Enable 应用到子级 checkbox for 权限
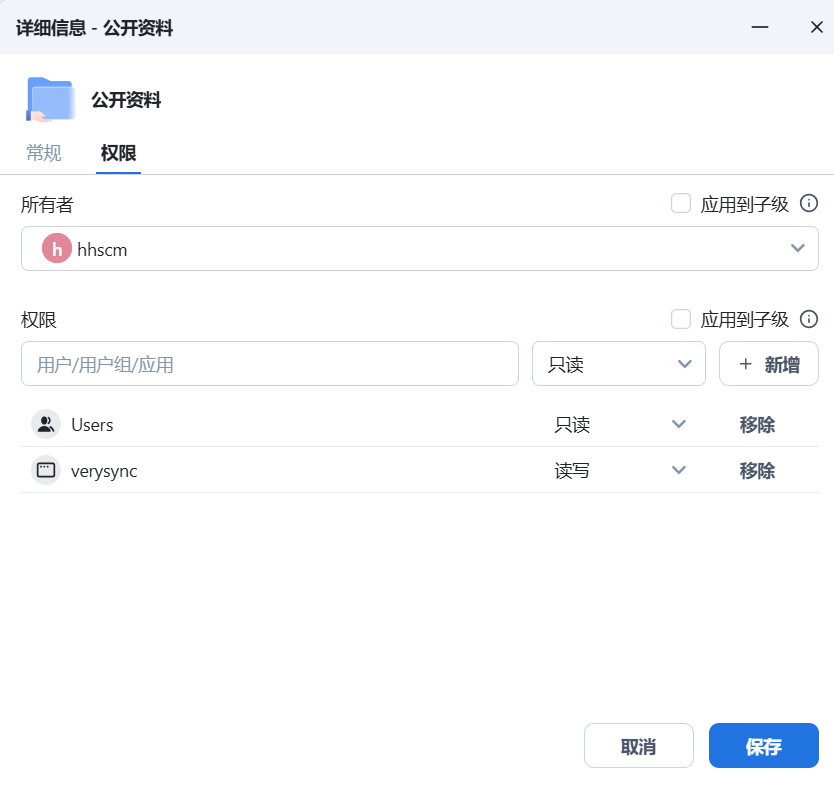The height and width of the screenshot is (790, 834). point(680,319)
